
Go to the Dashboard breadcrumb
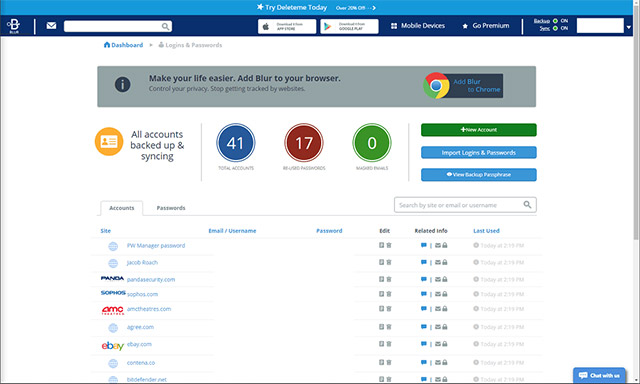pyautogui.click(x=123, y=45)
